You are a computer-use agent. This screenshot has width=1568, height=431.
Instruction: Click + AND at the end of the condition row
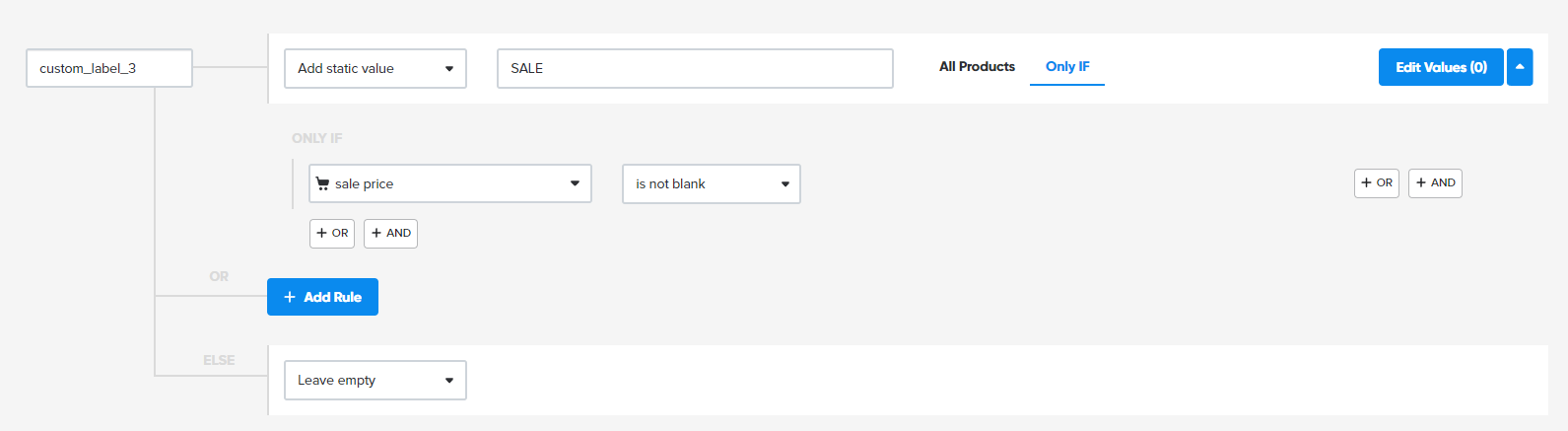click(x=1435, y=182)
